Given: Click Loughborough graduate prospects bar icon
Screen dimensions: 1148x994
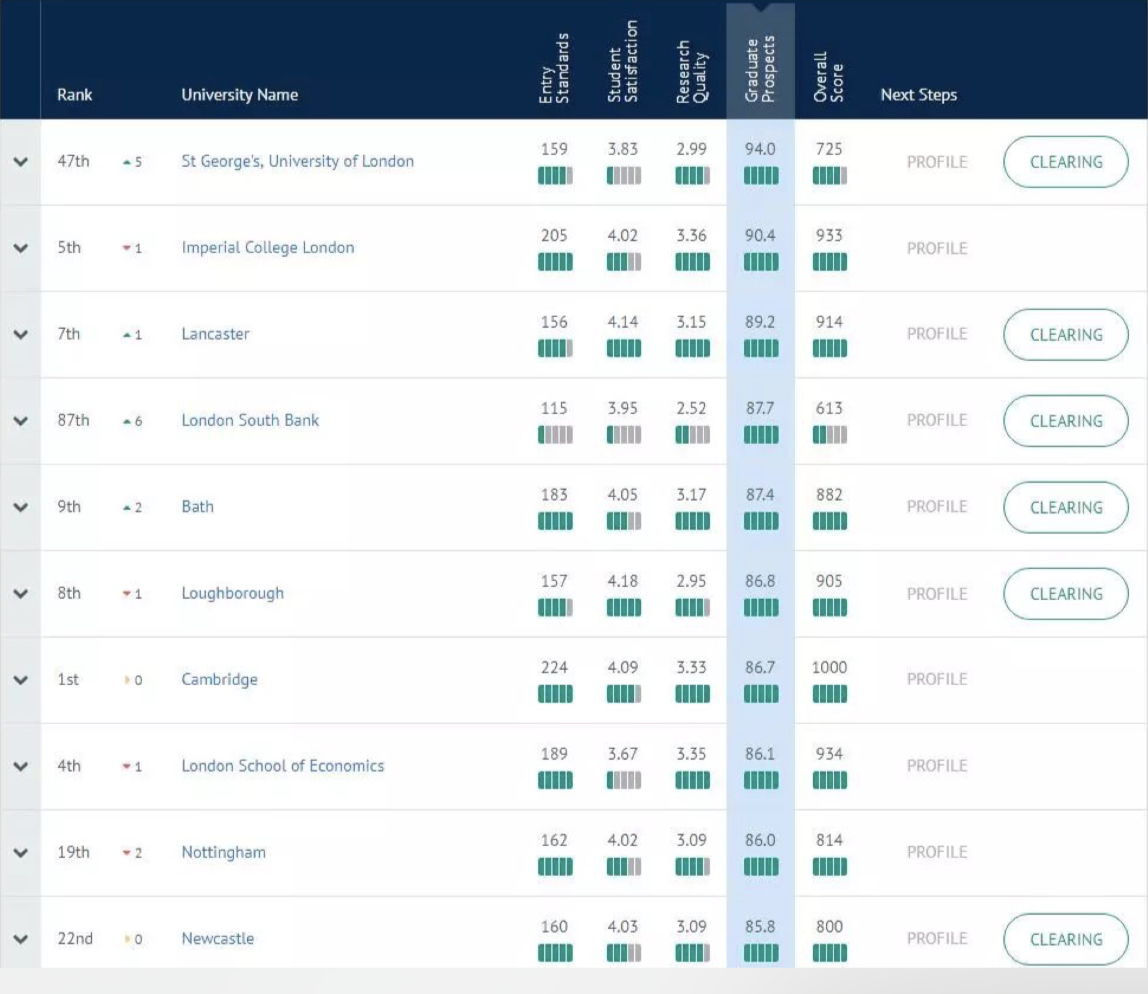Looking at the screenshot, I should pos(761,608).
